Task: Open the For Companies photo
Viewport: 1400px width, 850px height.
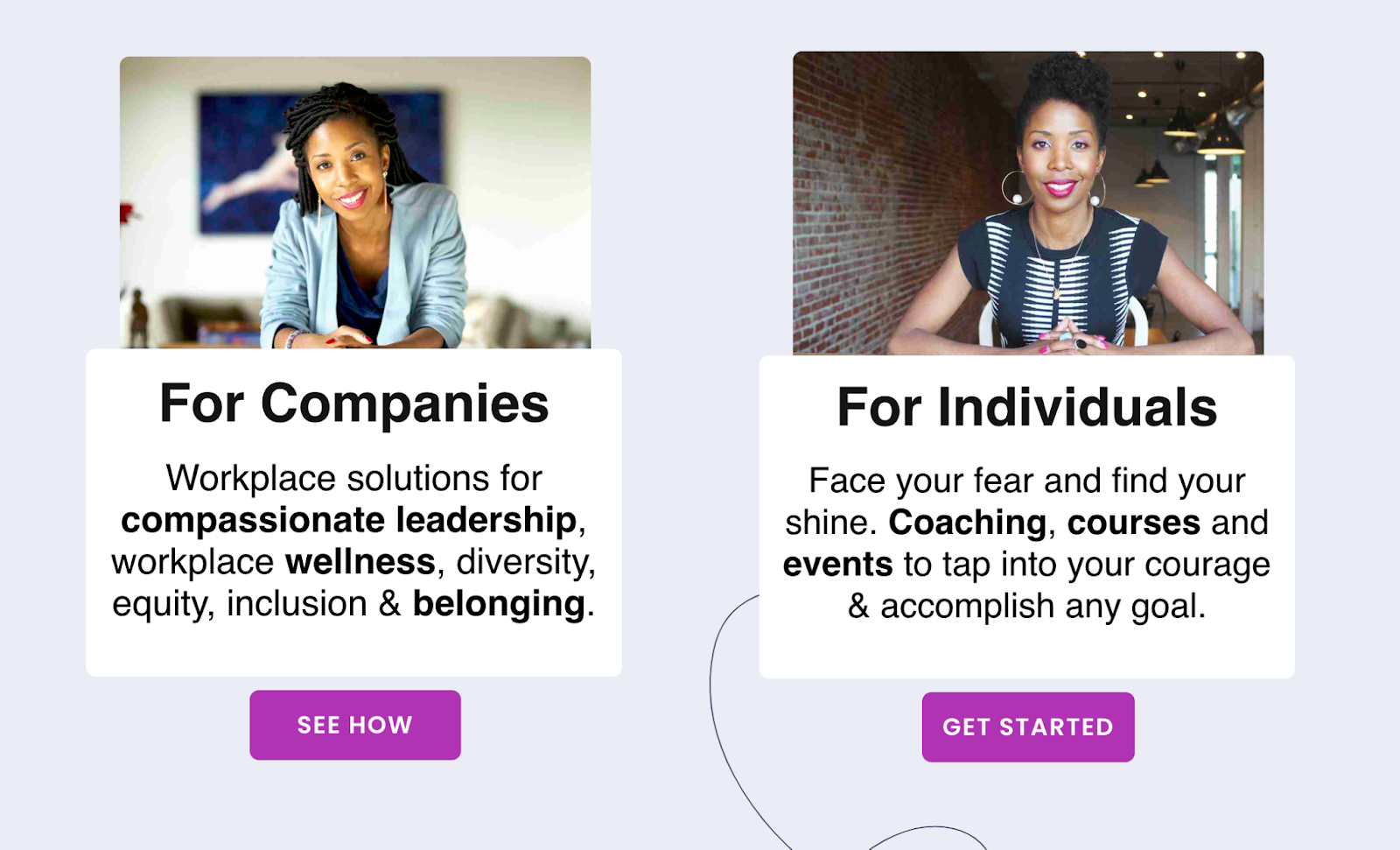Action: (355, 203)
